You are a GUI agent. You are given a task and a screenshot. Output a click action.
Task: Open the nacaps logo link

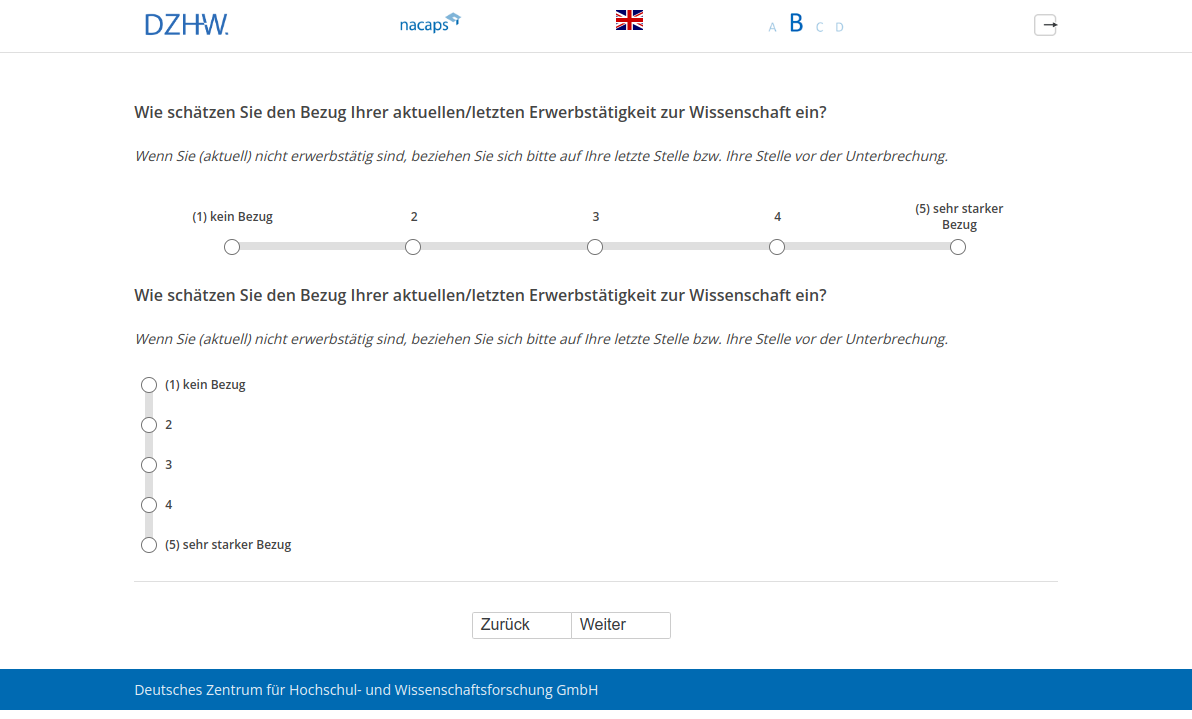point(429,24)
